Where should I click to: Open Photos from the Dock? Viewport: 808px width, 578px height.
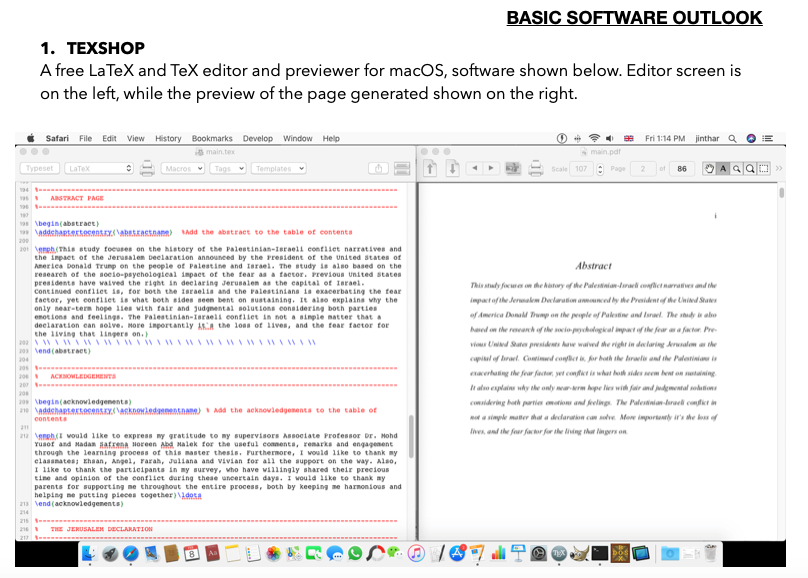coord(273,554)
